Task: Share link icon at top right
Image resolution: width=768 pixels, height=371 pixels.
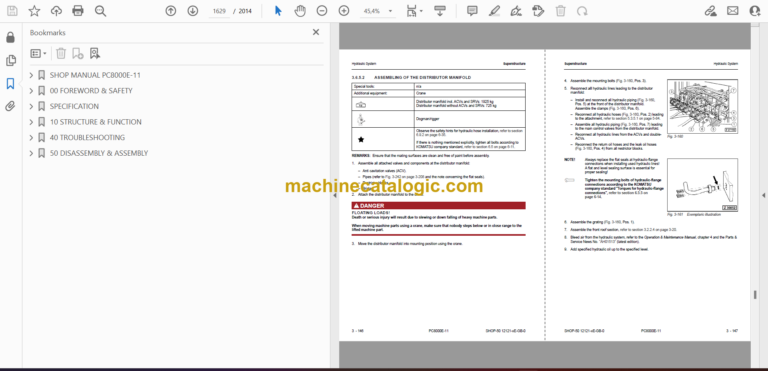Action: coord(710,11)
